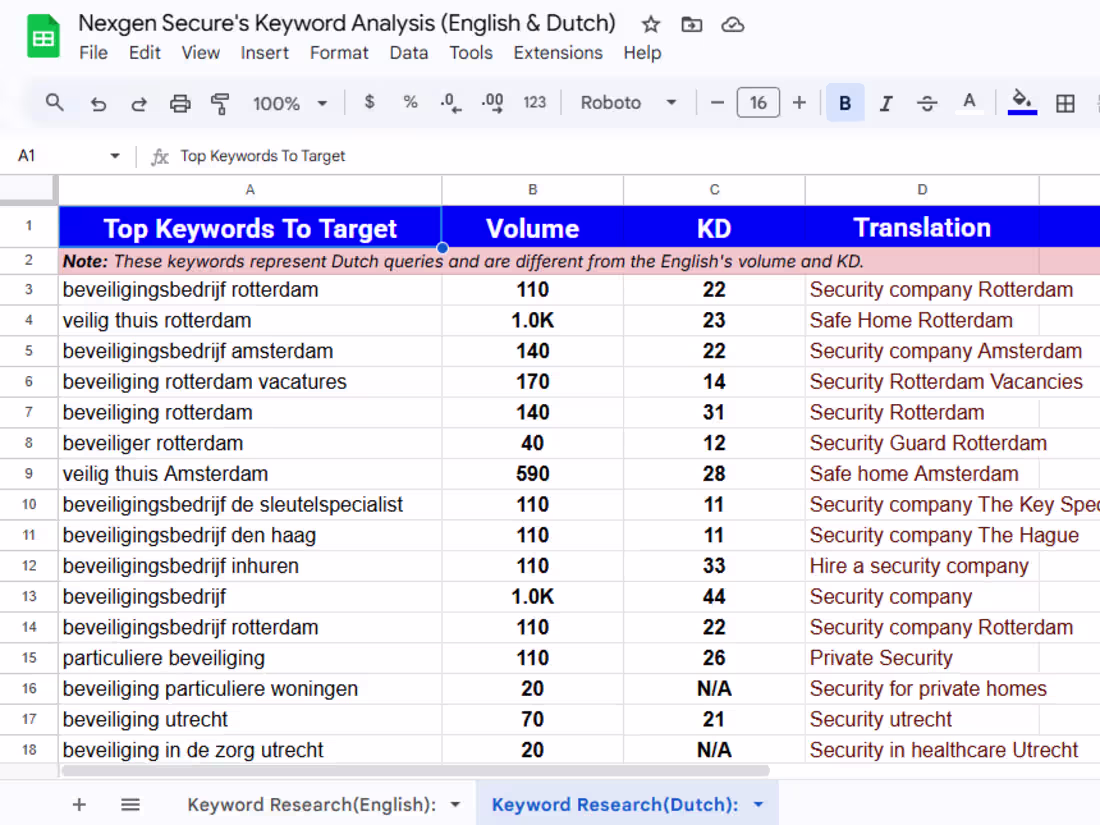Toggle italic formatting on
Image resolution: width=1100 pixels, height=825 pixels.
[x=886, y=102]
